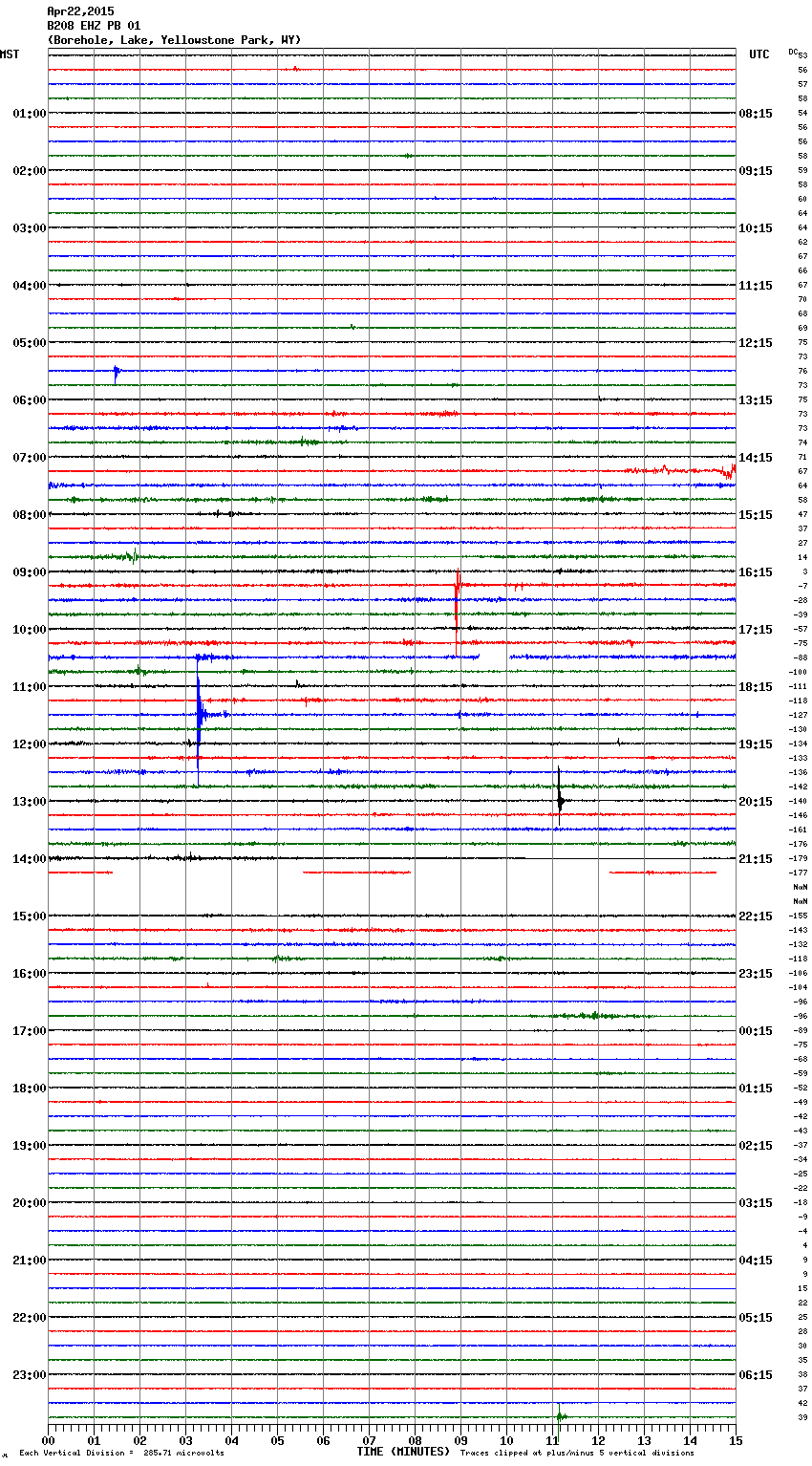Click the UTC timezone label
The image size is (812, 1466).
[759, 54]
